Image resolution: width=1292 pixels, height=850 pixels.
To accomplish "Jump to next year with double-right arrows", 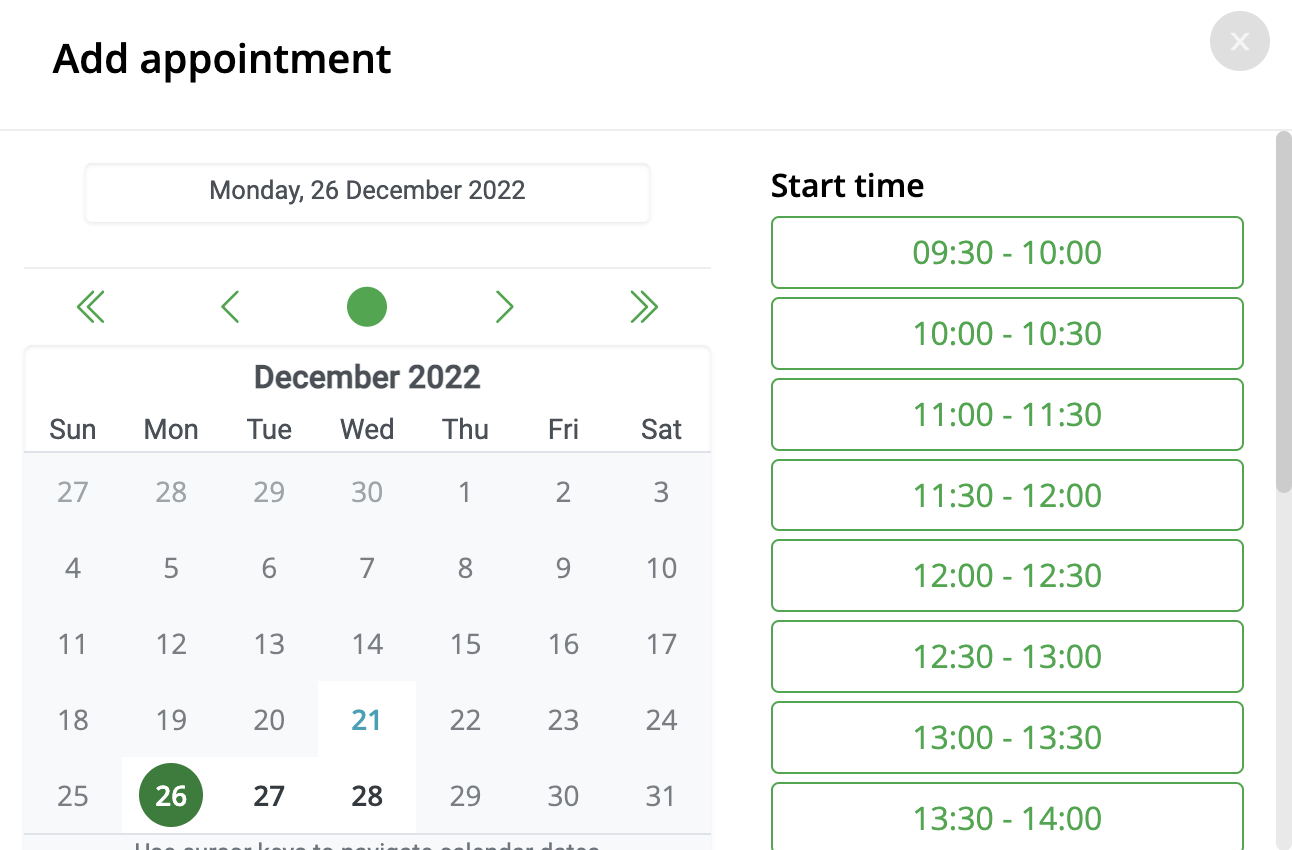I will click(644, 307).
